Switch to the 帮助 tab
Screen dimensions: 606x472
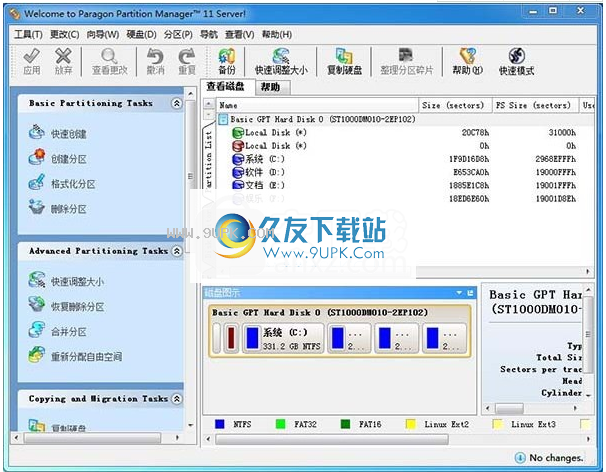point(271,87)
